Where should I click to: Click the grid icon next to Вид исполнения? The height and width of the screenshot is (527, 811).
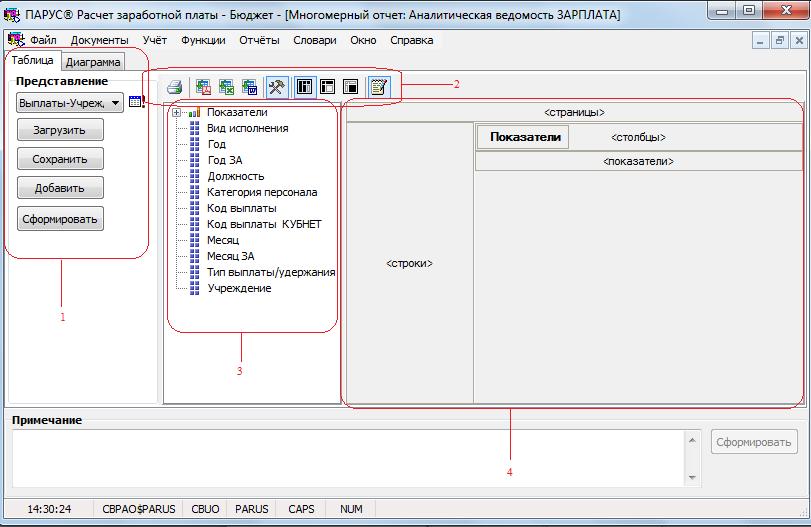pos(194,128)
